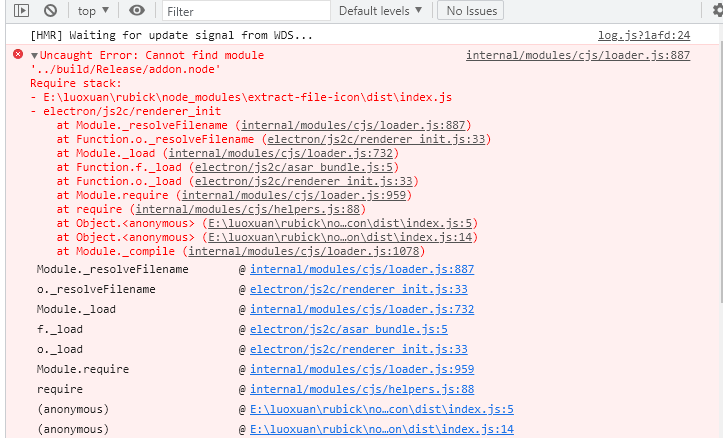Open helpers.js:88 in the 'at require' line
The image size is (723, 438).
point(248,209)
